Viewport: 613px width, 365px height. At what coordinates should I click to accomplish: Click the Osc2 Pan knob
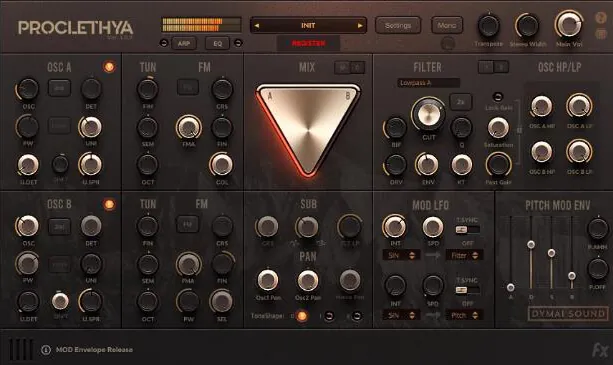click(308, 281)
